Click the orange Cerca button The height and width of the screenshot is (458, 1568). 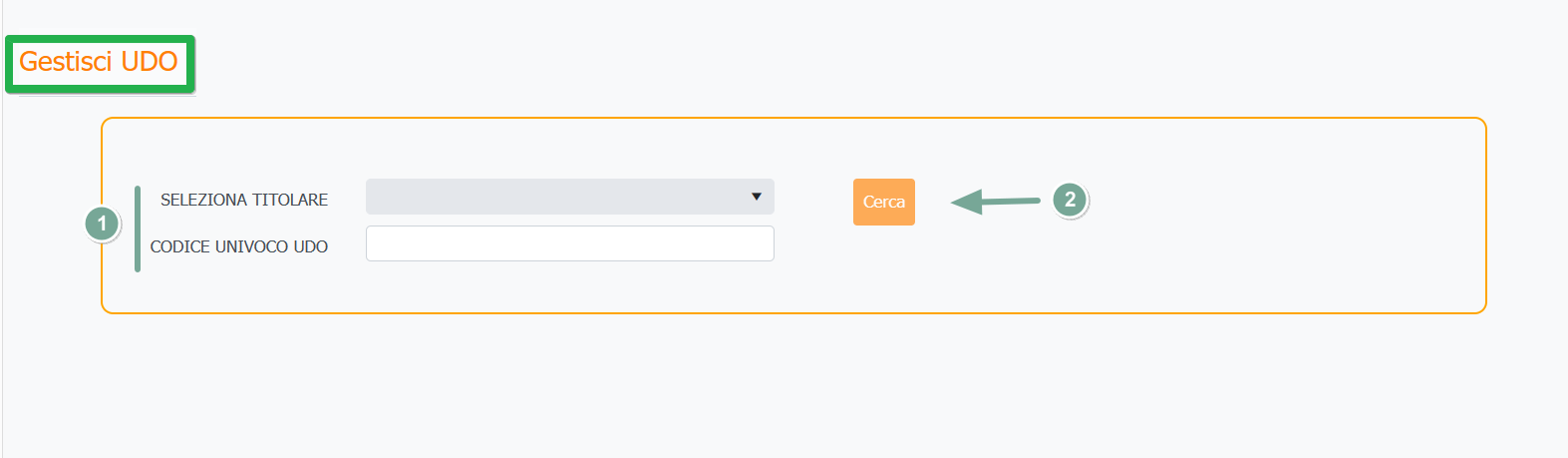click(x=883, y=202)
